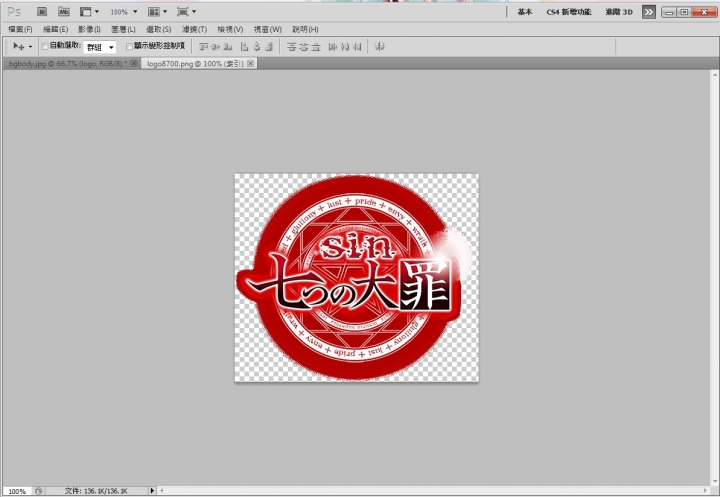Enable the 顯示變形控制項 checkbox

click(x=129, y=46)
